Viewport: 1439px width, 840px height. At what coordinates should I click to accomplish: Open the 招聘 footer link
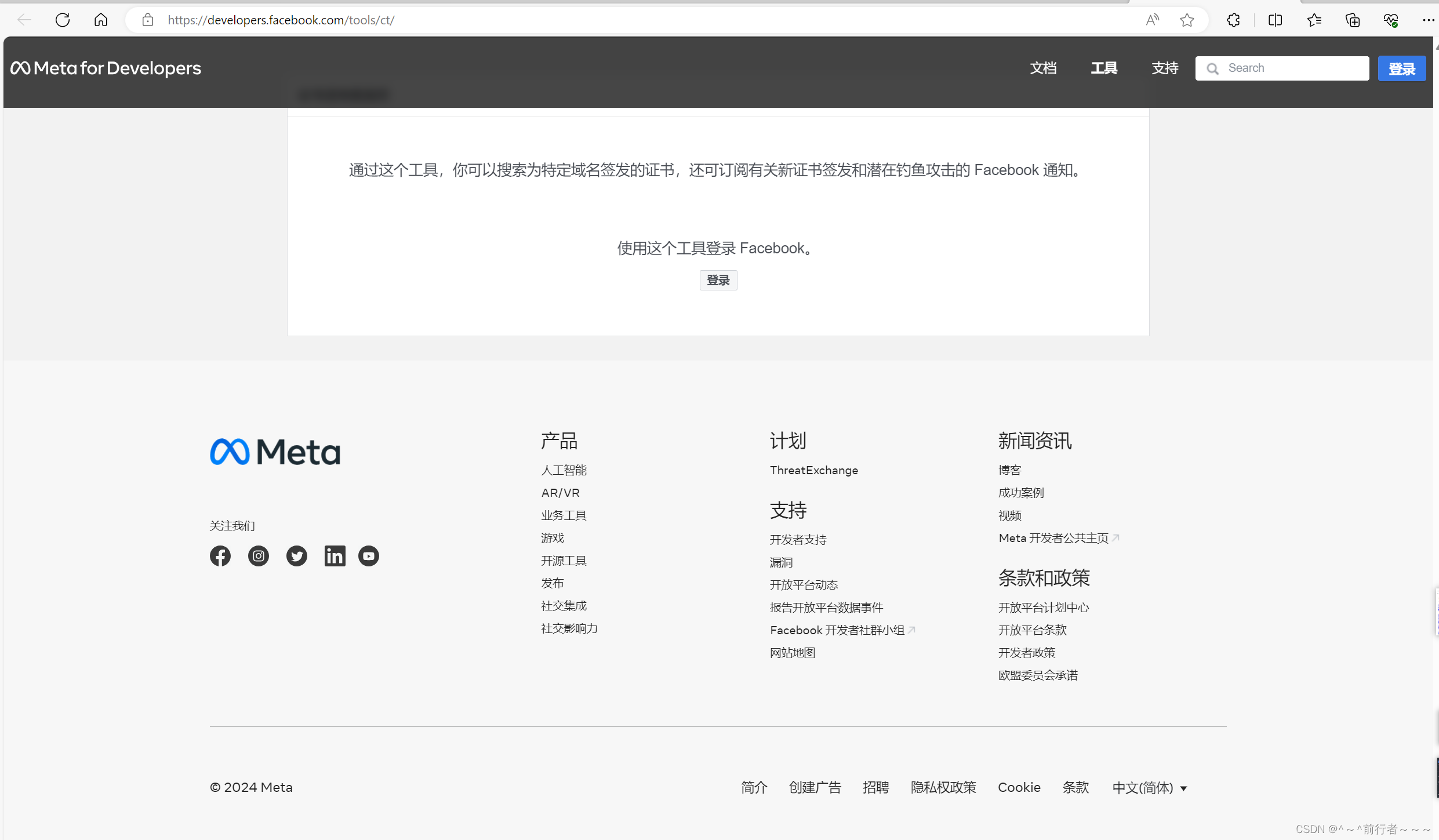coord(876,787)
